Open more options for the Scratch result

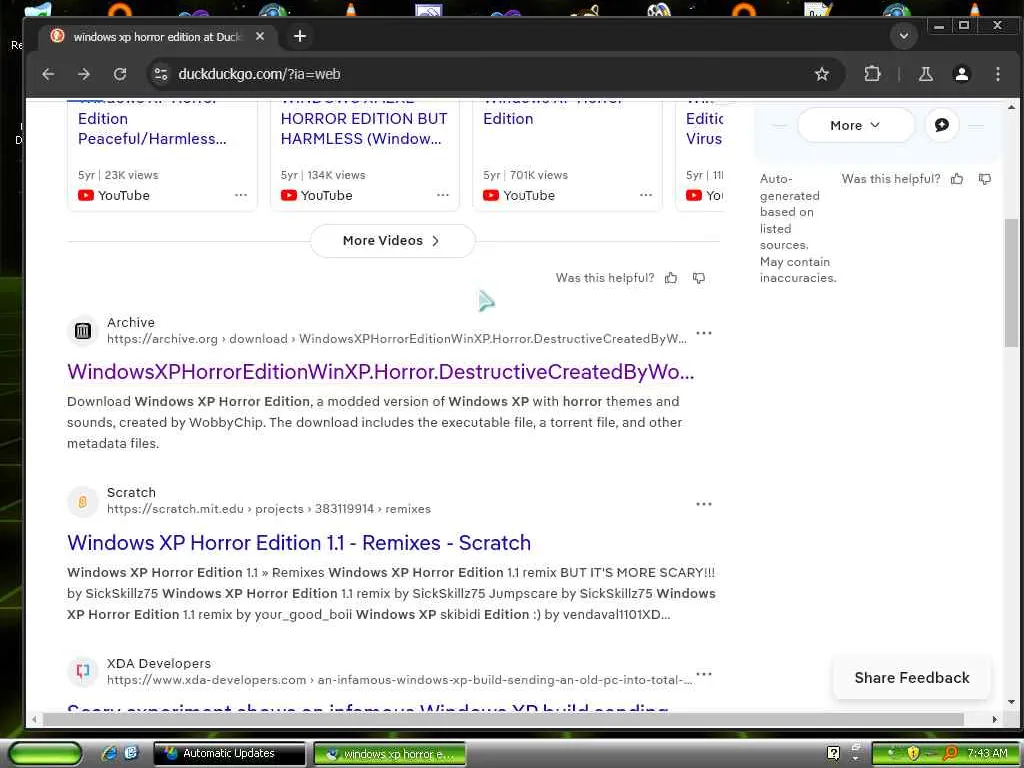point(704,504)
